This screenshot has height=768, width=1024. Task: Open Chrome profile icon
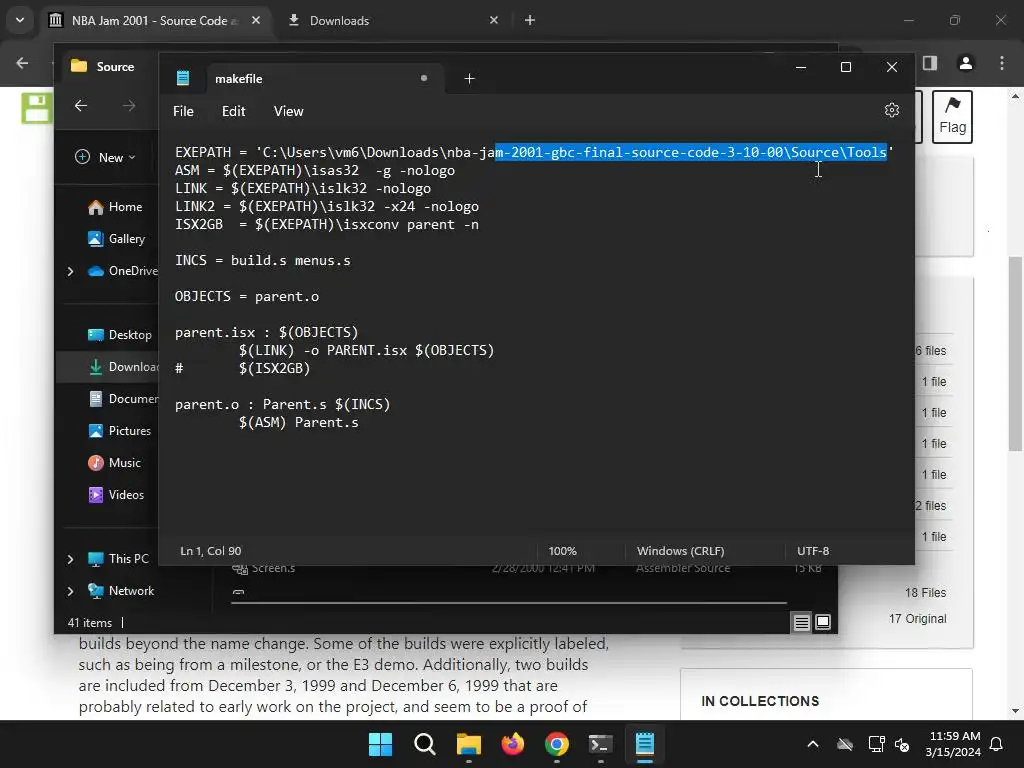[966, 63]
